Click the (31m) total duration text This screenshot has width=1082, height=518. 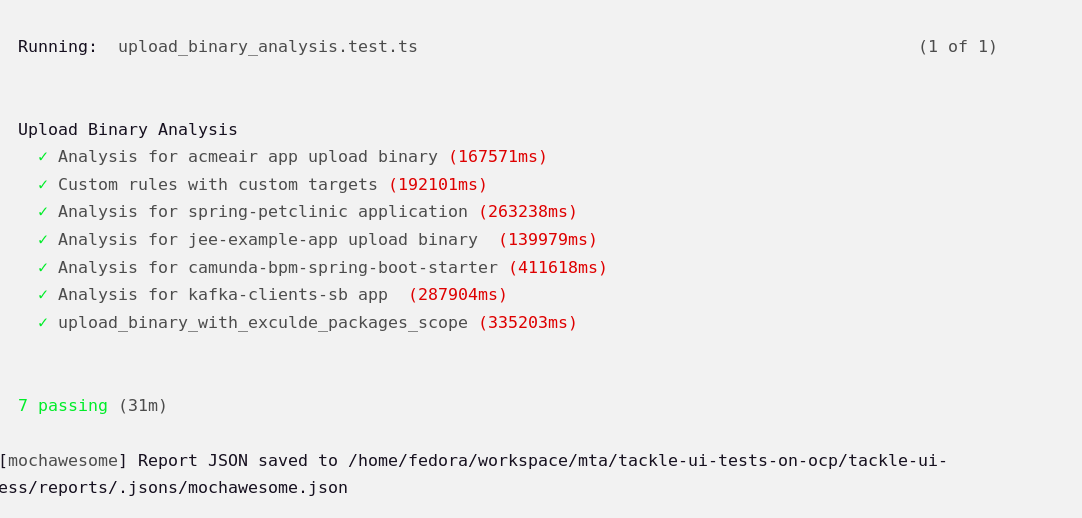(x=142, y=406)
